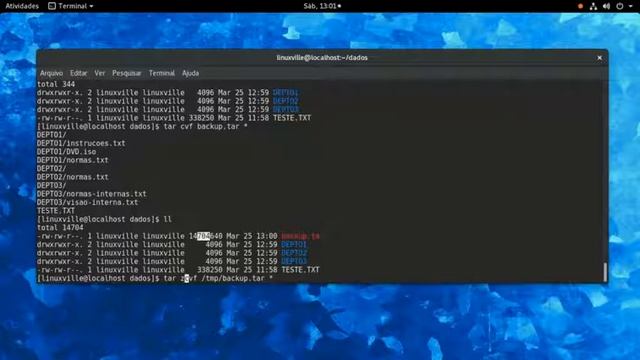Open the Ajuda menu

pyautogui.click(x=190, y=73)
